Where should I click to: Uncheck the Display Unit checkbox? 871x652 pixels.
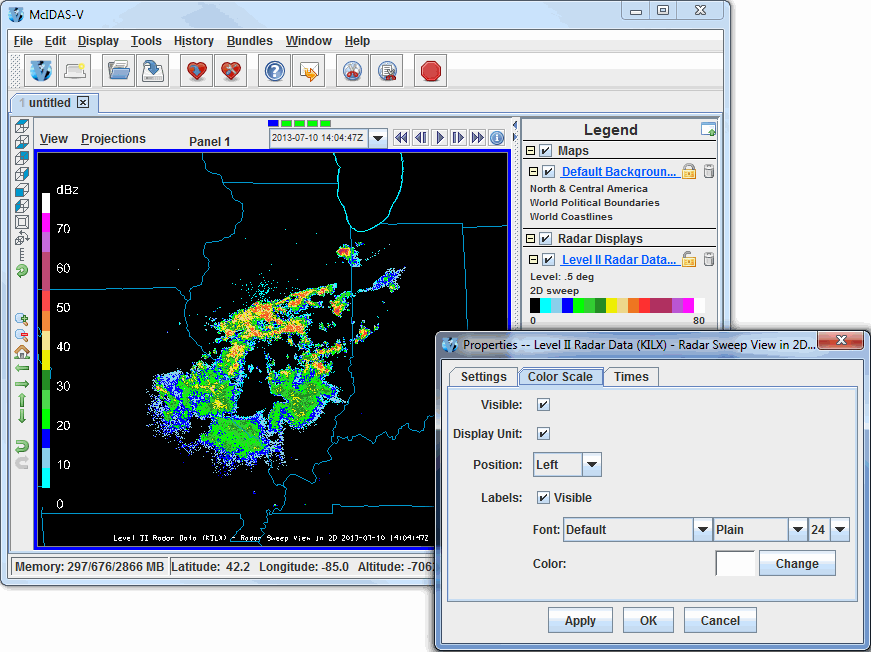point(543,434)
